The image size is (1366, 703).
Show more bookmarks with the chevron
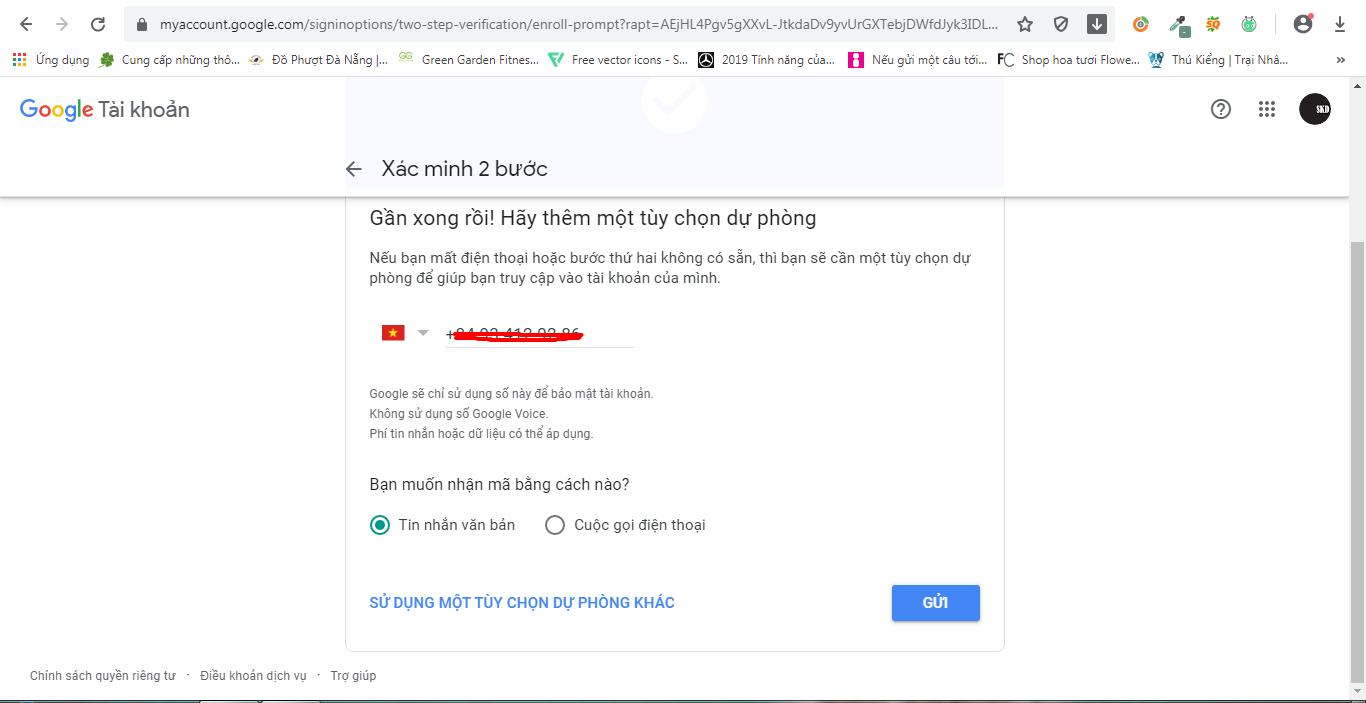tap(1341, 60)
